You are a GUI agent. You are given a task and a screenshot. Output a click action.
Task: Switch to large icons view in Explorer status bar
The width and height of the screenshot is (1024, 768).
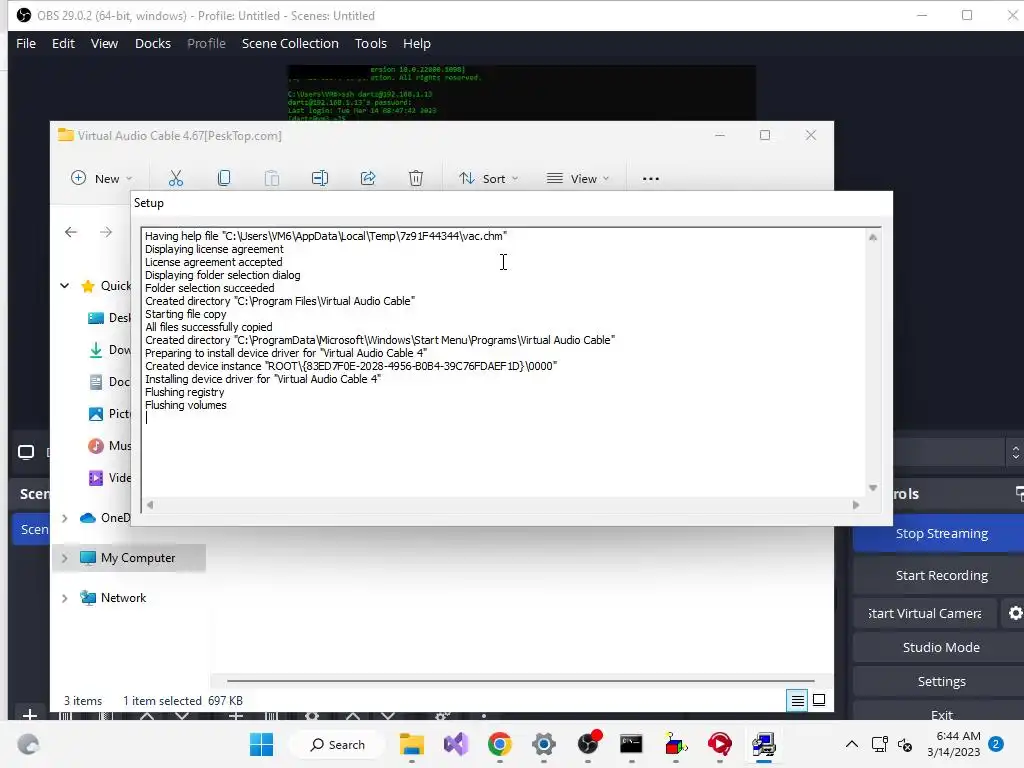pyautogui.click(x=819, y=701)
